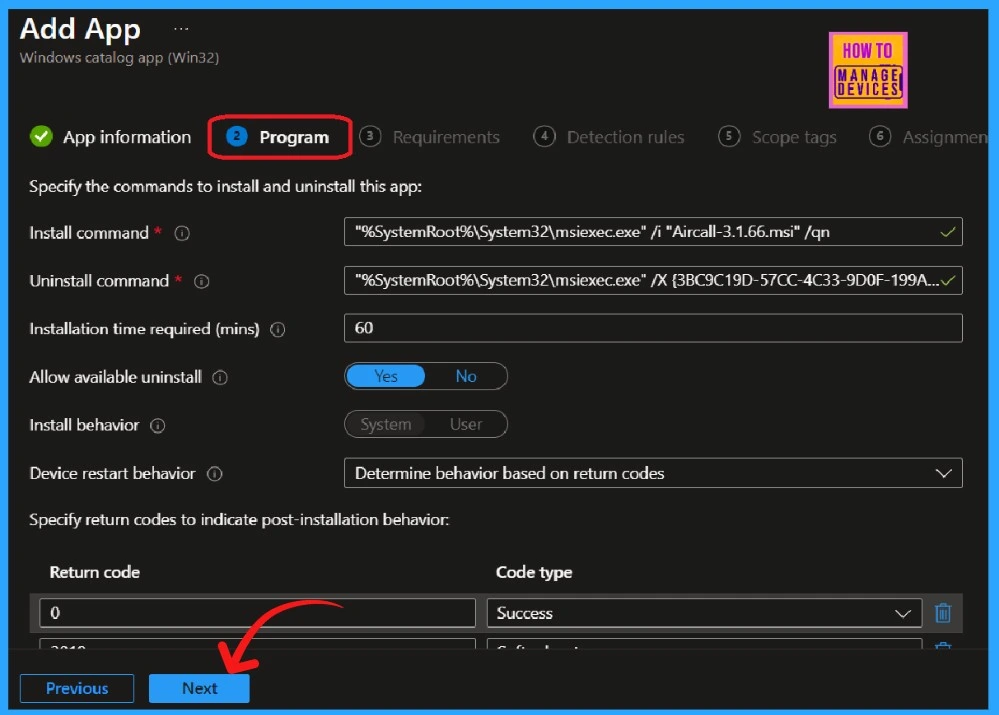
Task: Click the Add App title
Action: pos(80,29)
